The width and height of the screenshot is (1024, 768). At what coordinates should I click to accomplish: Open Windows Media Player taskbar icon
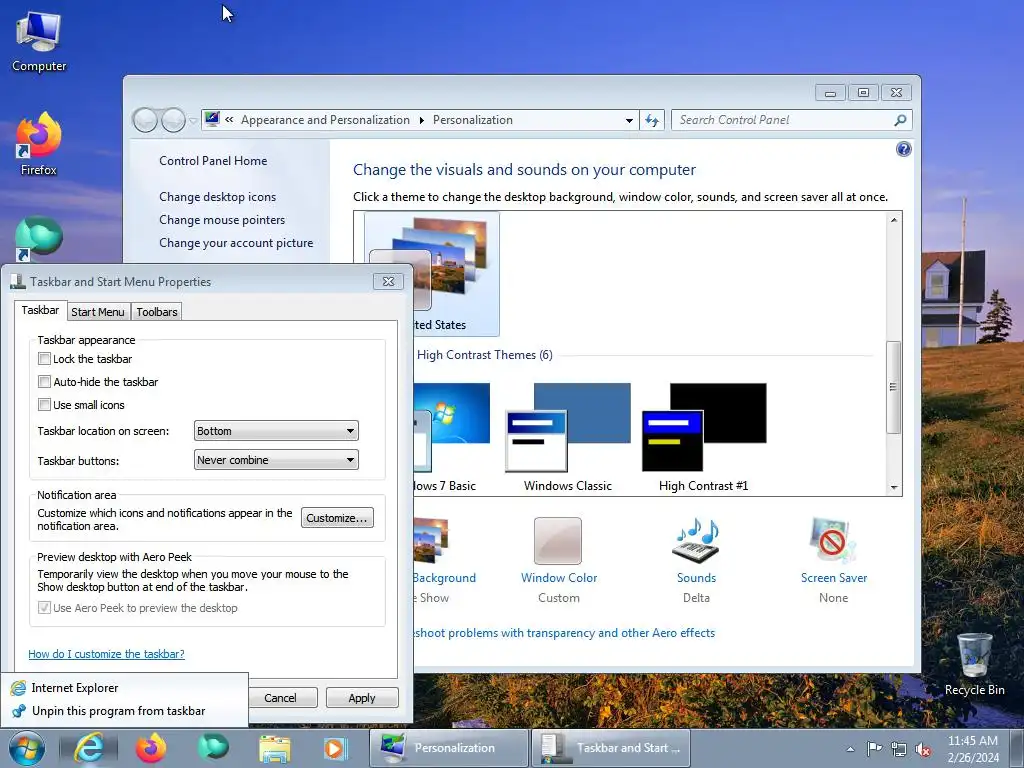click(x=336, y=748)
